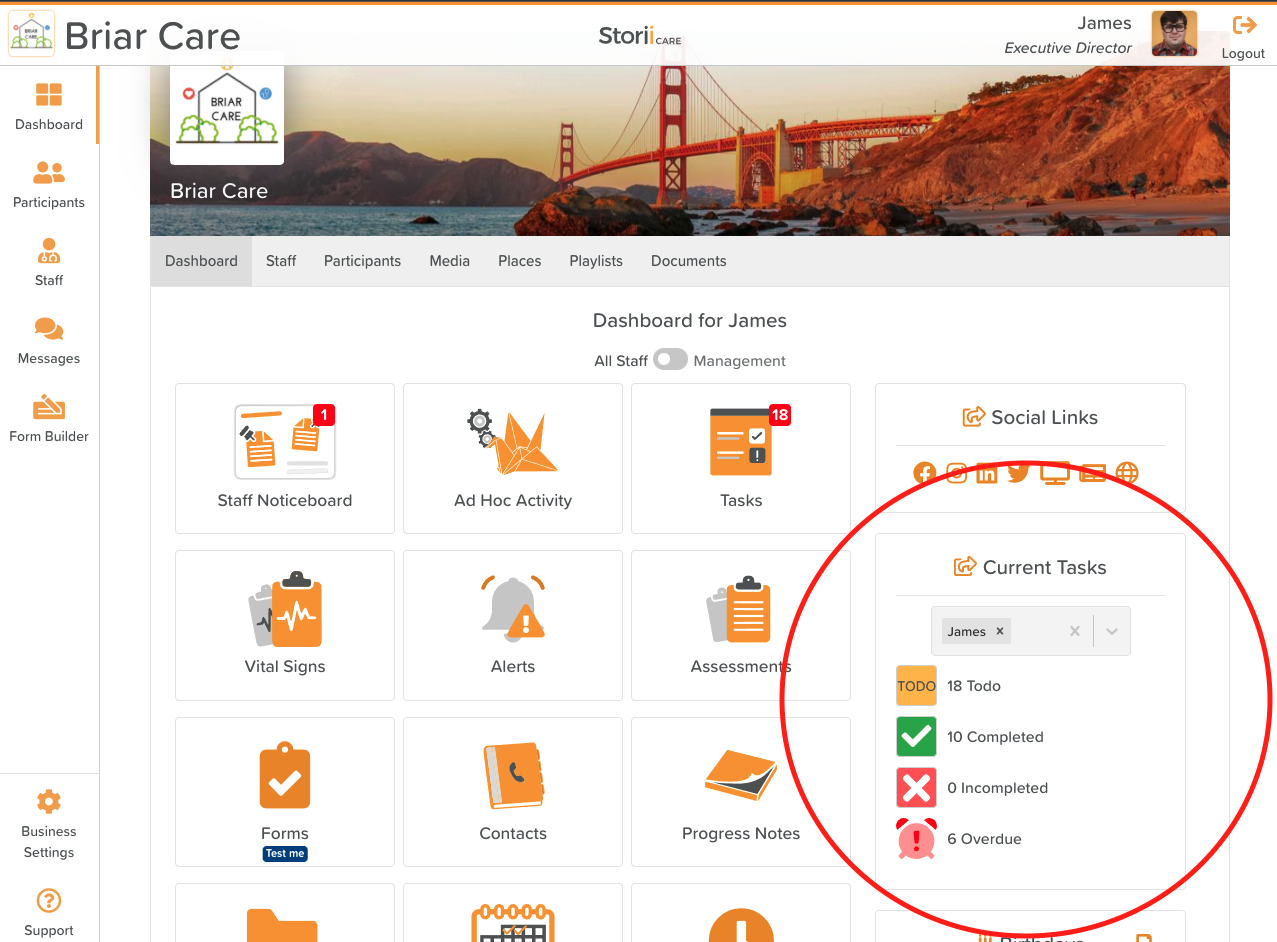Click the Overdue alarm clock icon
This screenshot has height=942, width=1277.
click(917, 839)
